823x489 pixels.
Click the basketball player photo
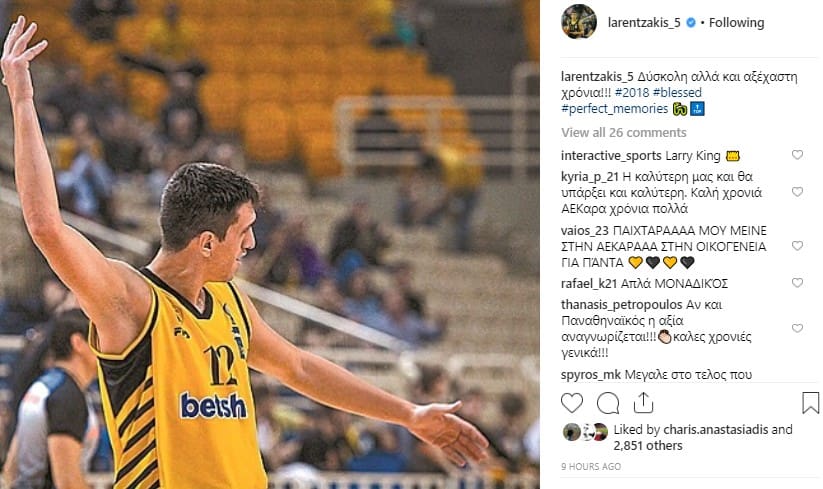[x=270, y=244]
